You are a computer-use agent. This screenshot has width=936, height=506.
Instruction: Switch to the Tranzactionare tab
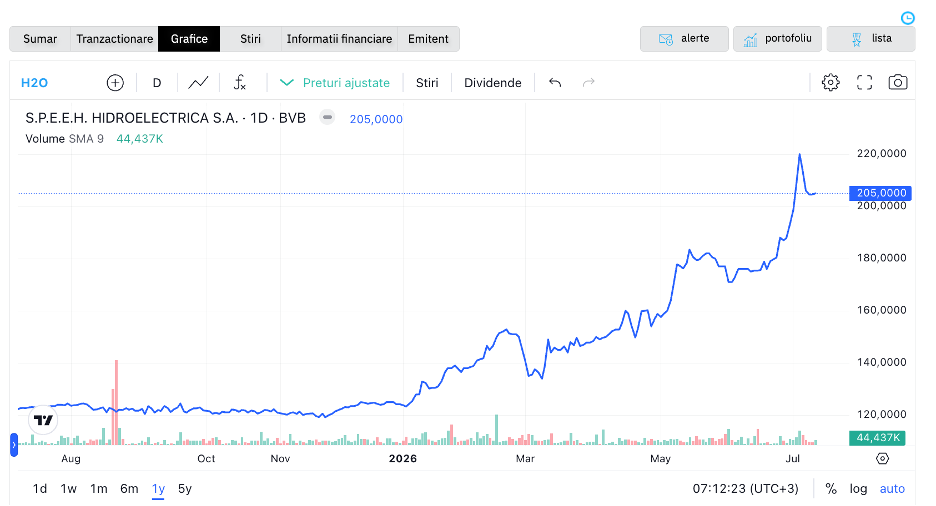pyautogui.click(x=115, y=39)
